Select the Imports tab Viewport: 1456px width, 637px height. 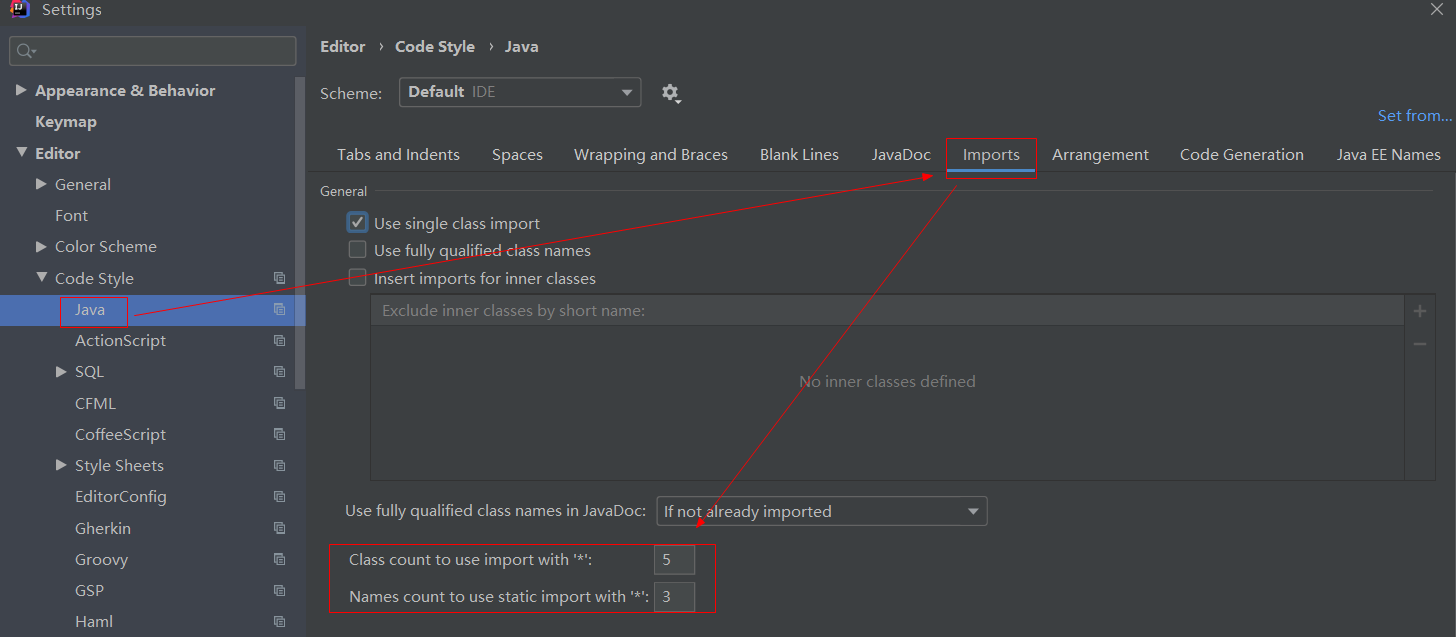[991, 155]
